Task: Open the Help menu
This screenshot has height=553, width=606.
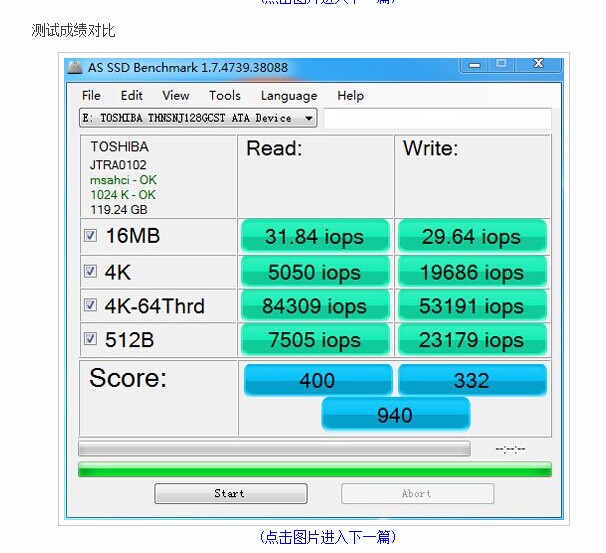Action: point(350,96)
